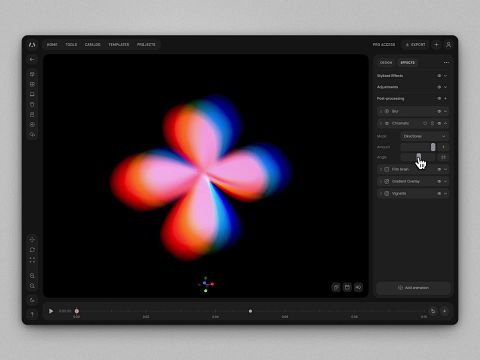Expand the Adjustments section chevron
Image resolution: width=480 pixels, height=360 pixels.
tap(445, 87)
